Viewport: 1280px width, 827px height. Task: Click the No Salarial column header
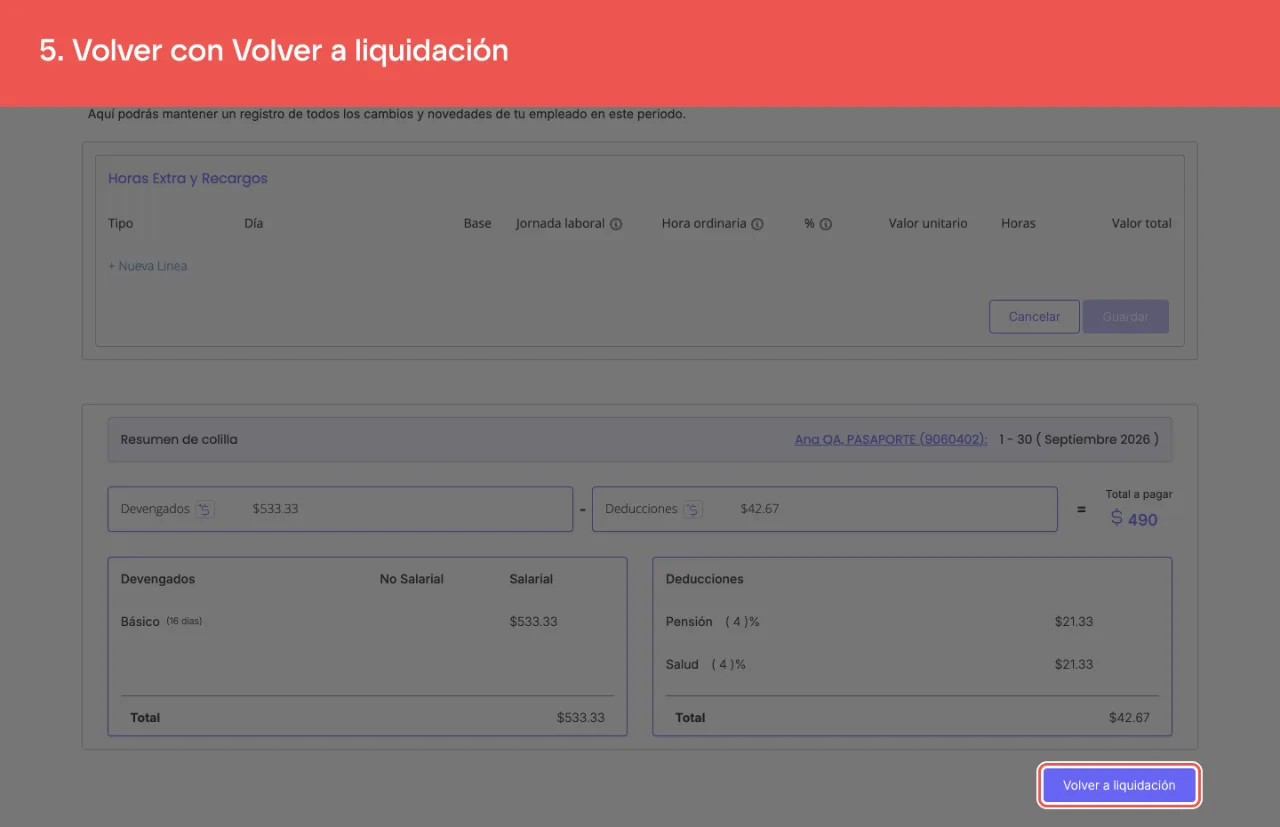412,579
